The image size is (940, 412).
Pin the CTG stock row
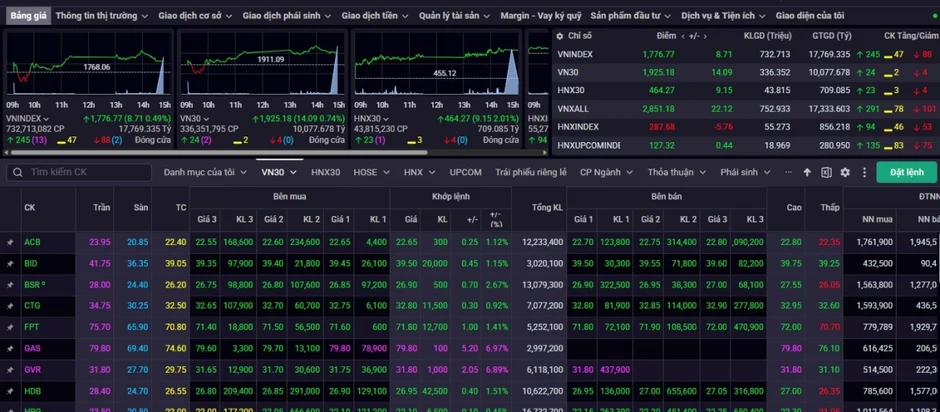[10, 306]
